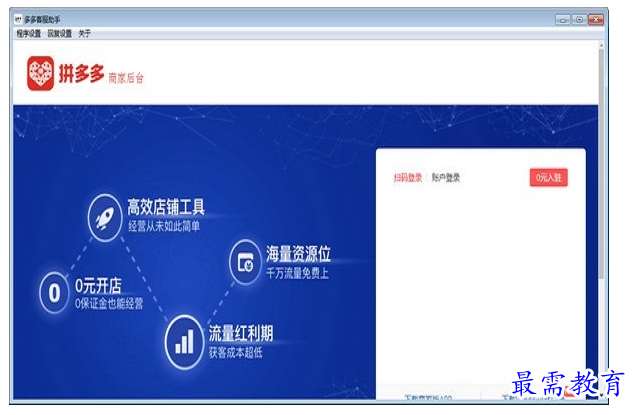Click the 海量资源位 heading text

click(298, 254)
